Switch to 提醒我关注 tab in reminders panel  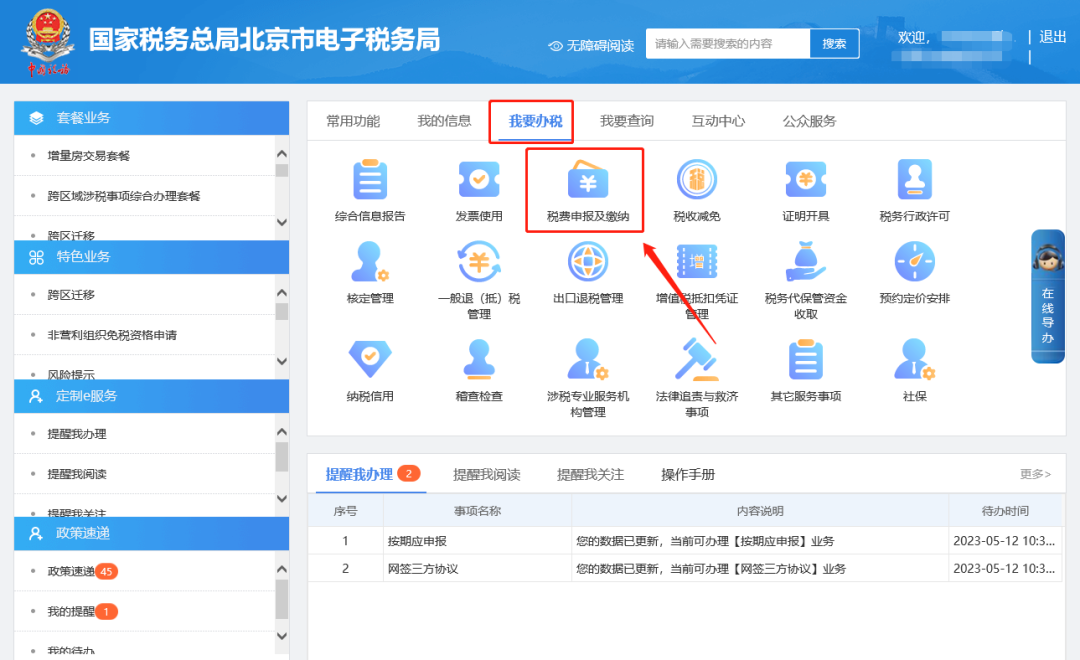590,475
